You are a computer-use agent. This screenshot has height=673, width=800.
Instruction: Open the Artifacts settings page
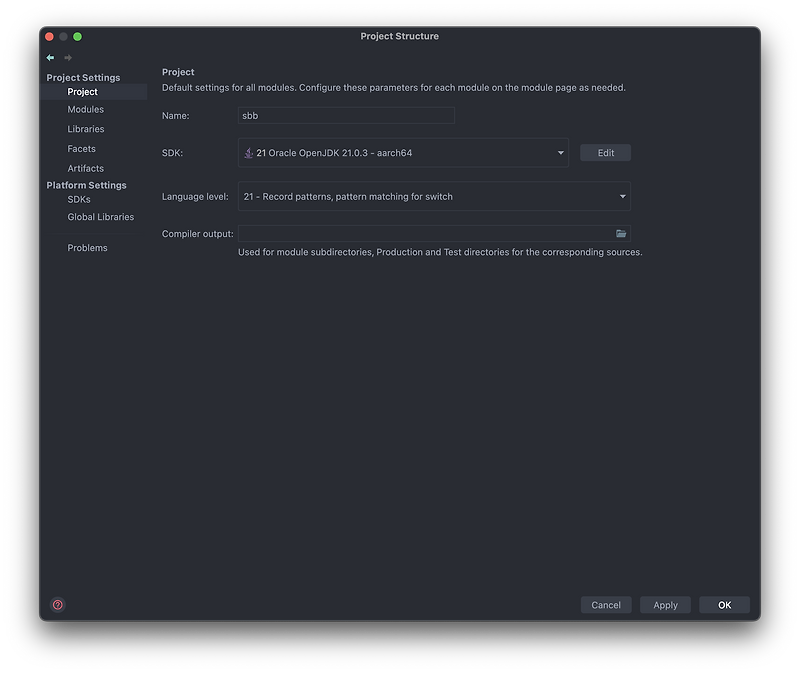pyautogui.click(x=85, y=168)
